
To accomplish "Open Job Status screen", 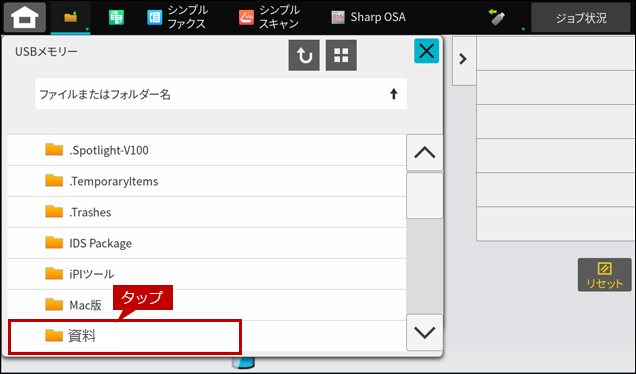I will [x=581, y=18].
